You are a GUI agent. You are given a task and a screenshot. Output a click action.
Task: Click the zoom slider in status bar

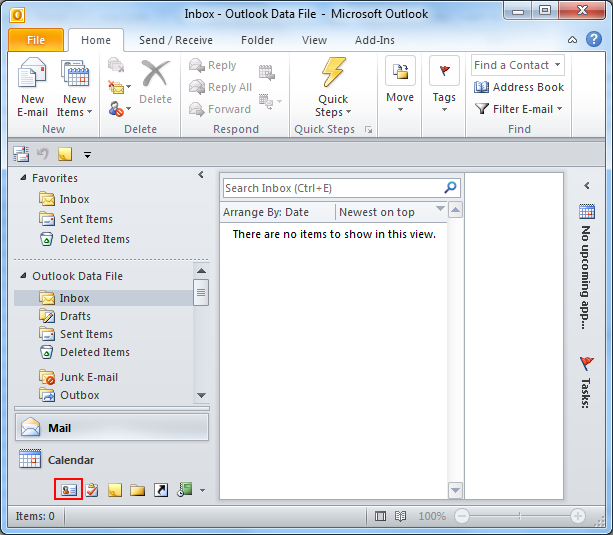[520, 516]
